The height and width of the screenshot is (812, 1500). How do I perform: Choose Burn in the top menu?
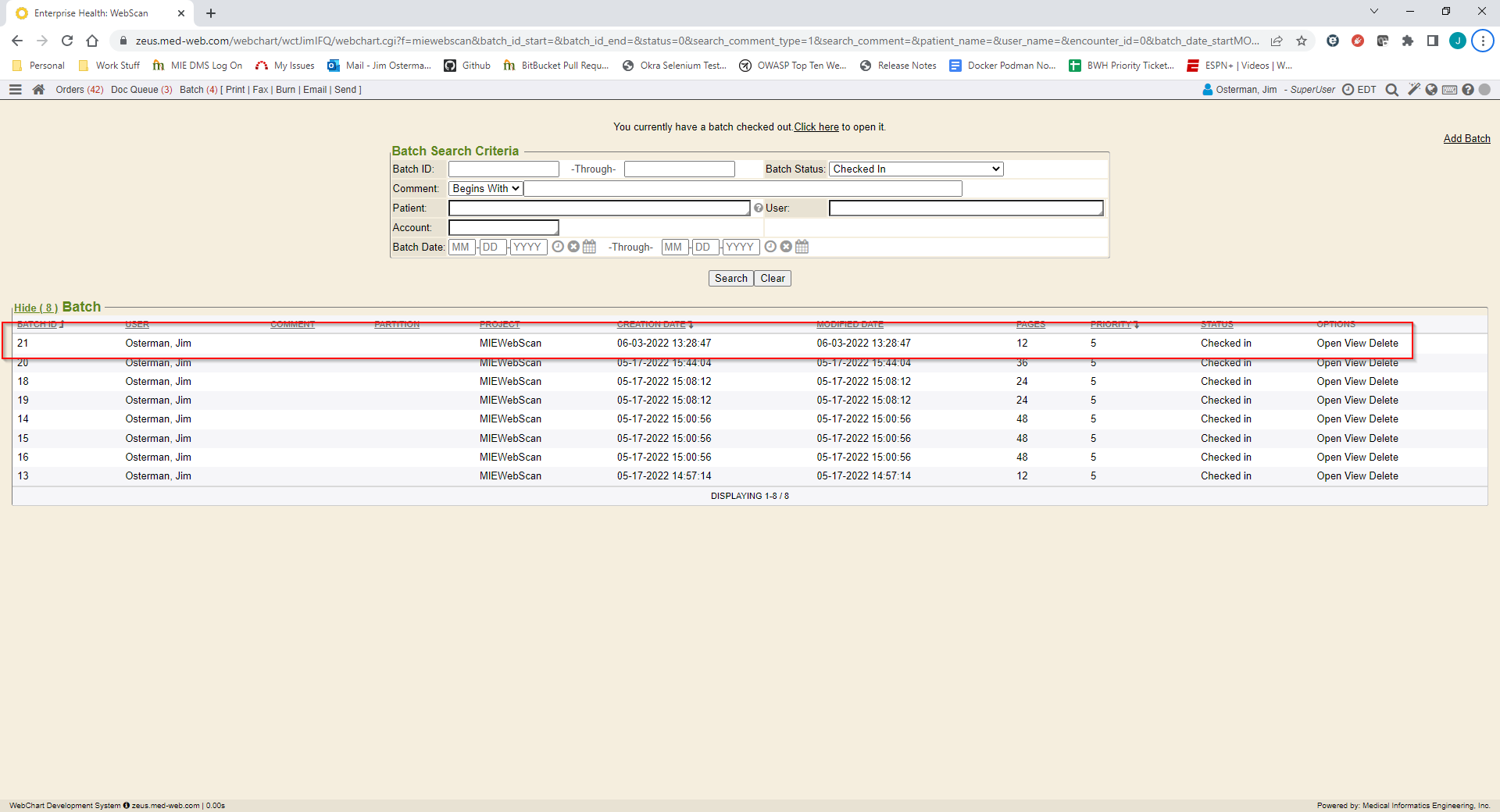coord(285,90)
